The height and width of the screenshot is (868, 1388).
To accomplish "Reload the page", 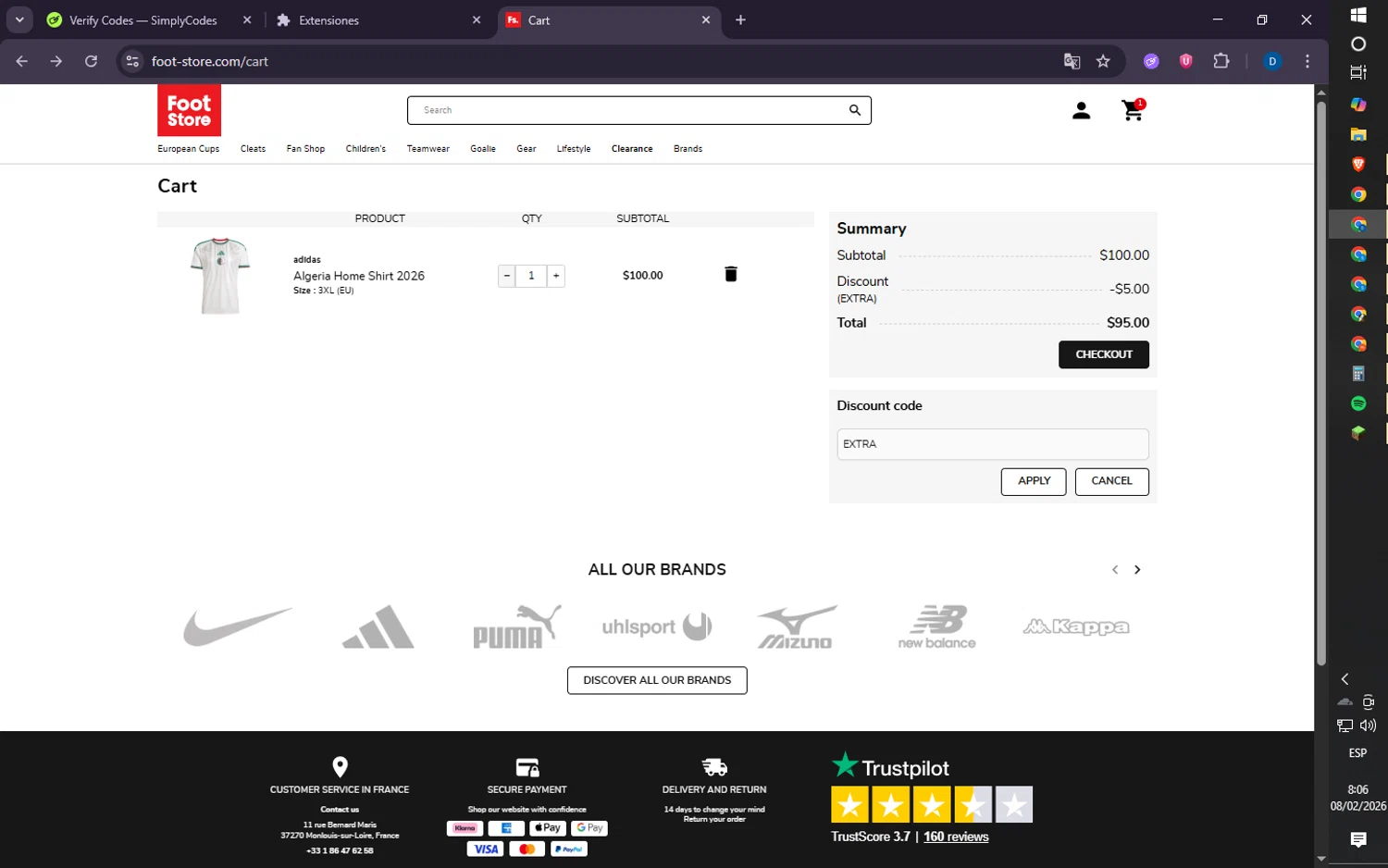I will 91,61.
